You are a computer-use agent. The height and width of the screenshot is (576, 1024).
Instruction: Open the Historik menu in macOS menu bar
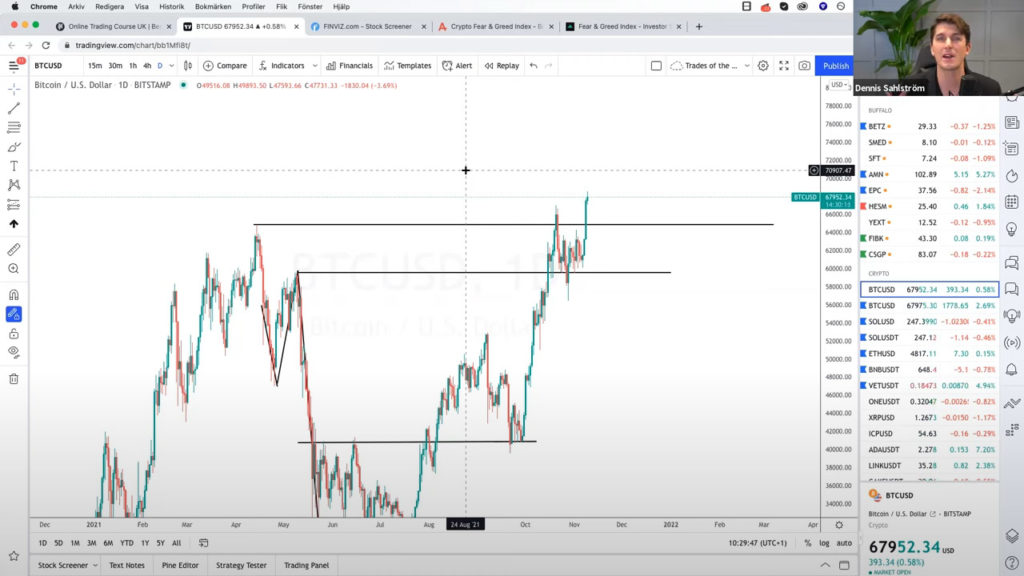coord(172,7)
